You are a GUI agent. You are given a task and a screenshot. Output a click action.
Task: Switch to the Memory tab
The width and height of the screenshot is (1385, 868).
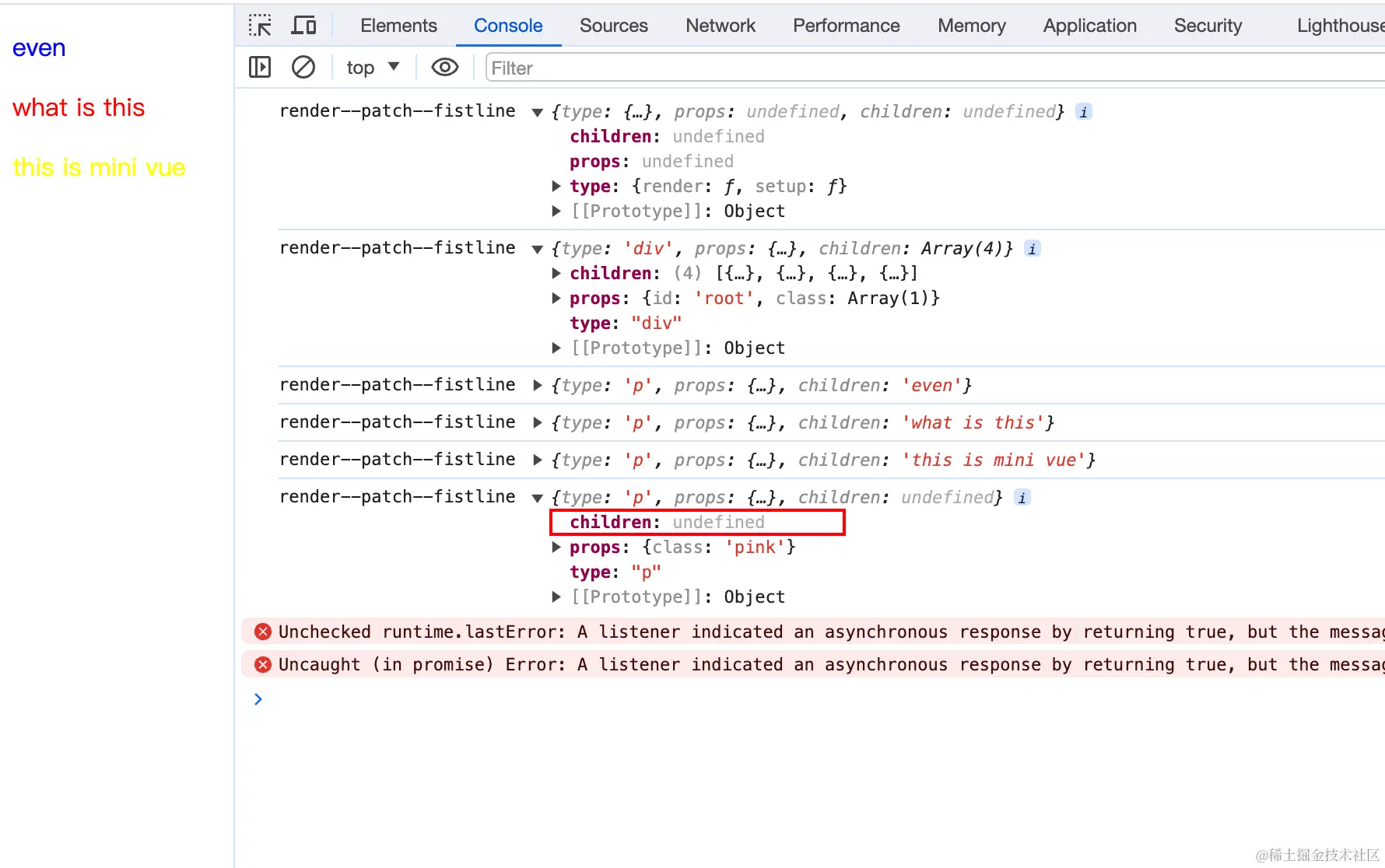(x=972, y=26)
